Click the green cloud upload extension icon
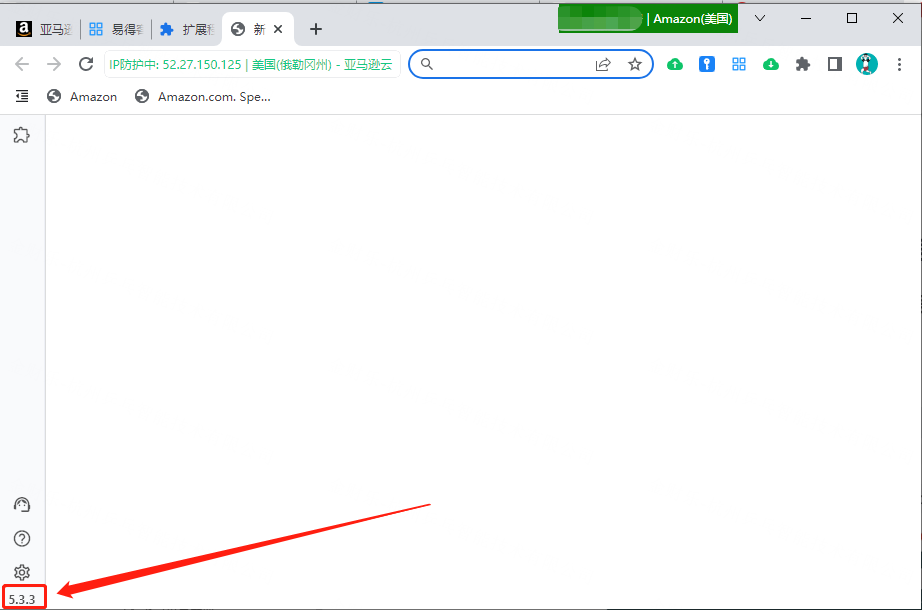Viewport: 922px width, 610px height. coord(675,64)
